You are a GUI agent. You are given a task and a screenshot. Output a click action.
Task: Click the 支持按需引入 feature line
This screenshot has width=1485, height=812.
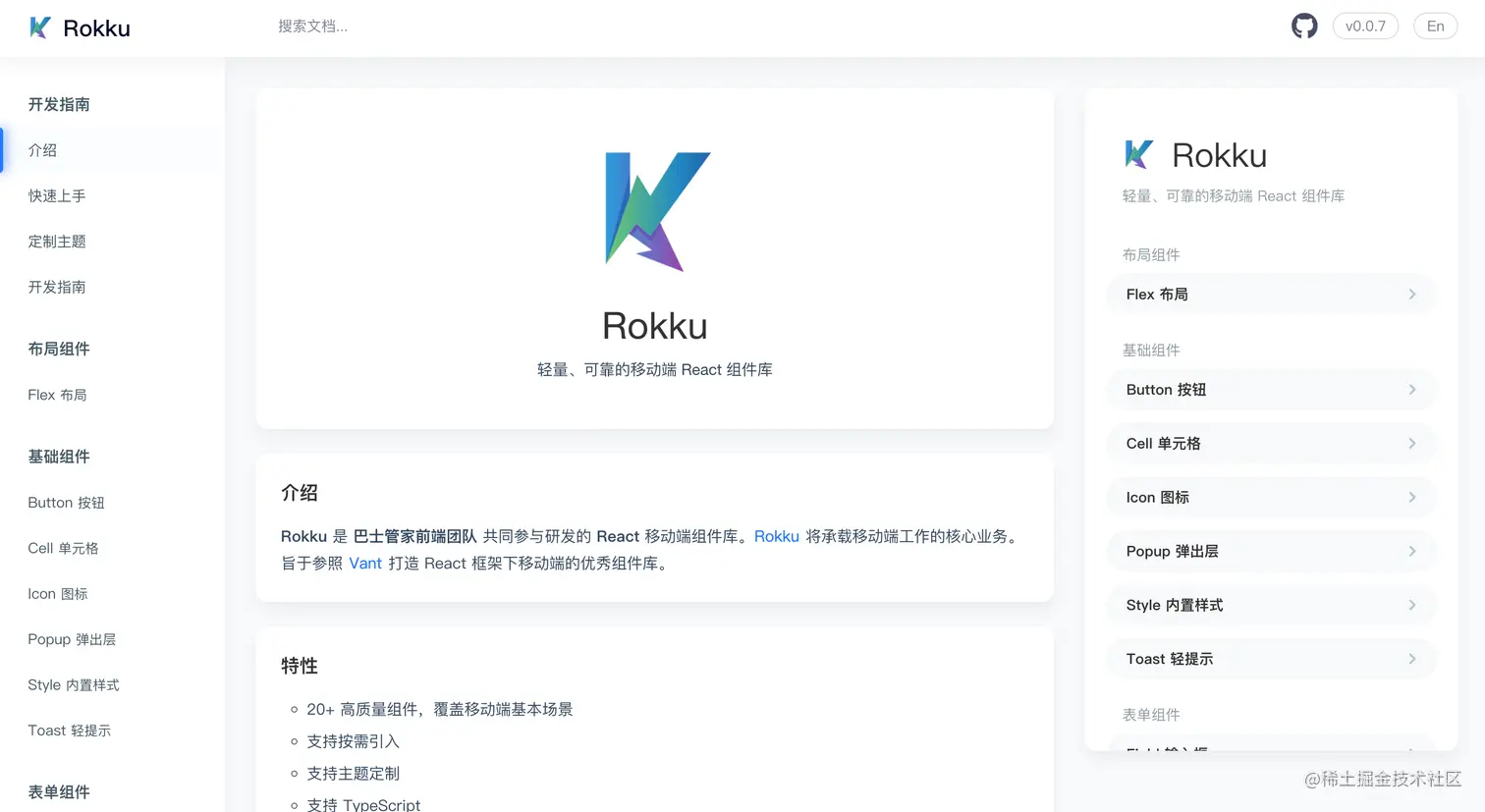(x=353, y=741)
